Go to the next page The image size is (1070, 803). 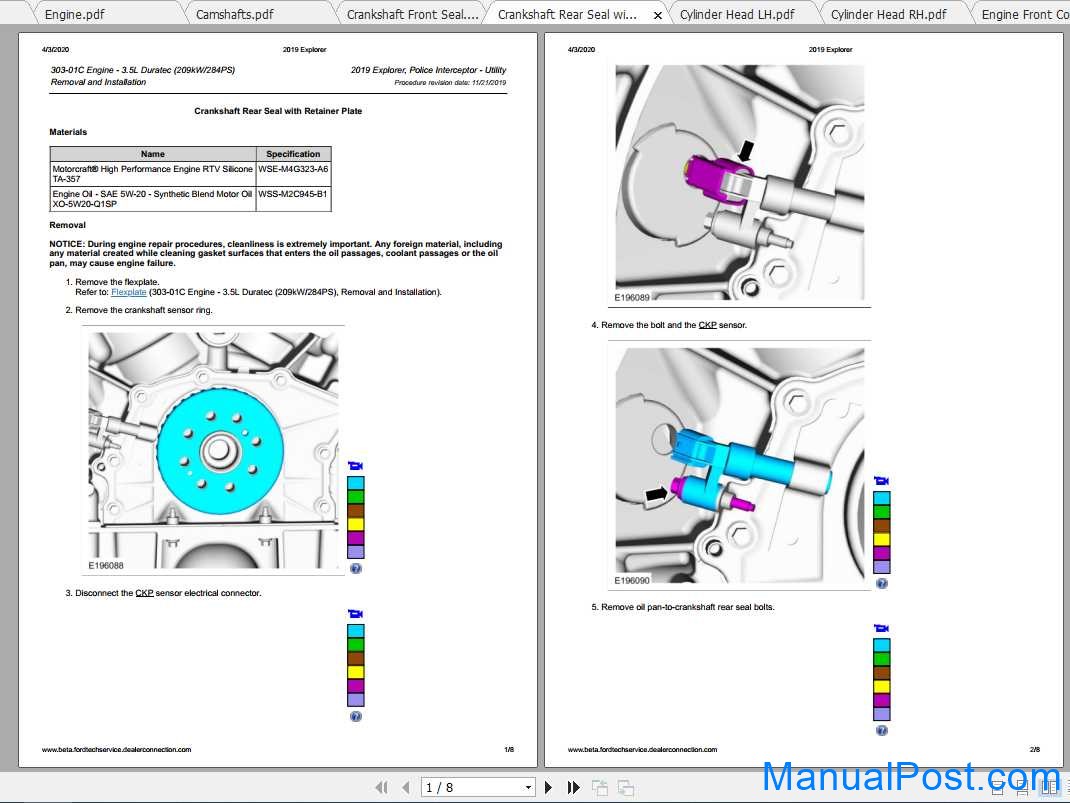[549, 787]
